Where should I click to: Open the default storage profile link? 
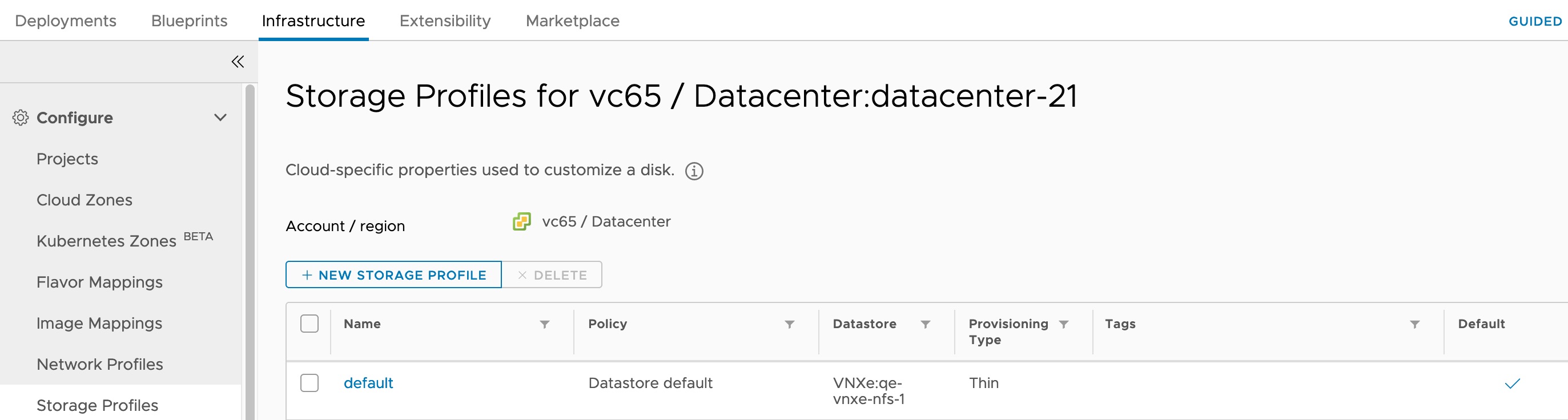[x=368, y=383]
